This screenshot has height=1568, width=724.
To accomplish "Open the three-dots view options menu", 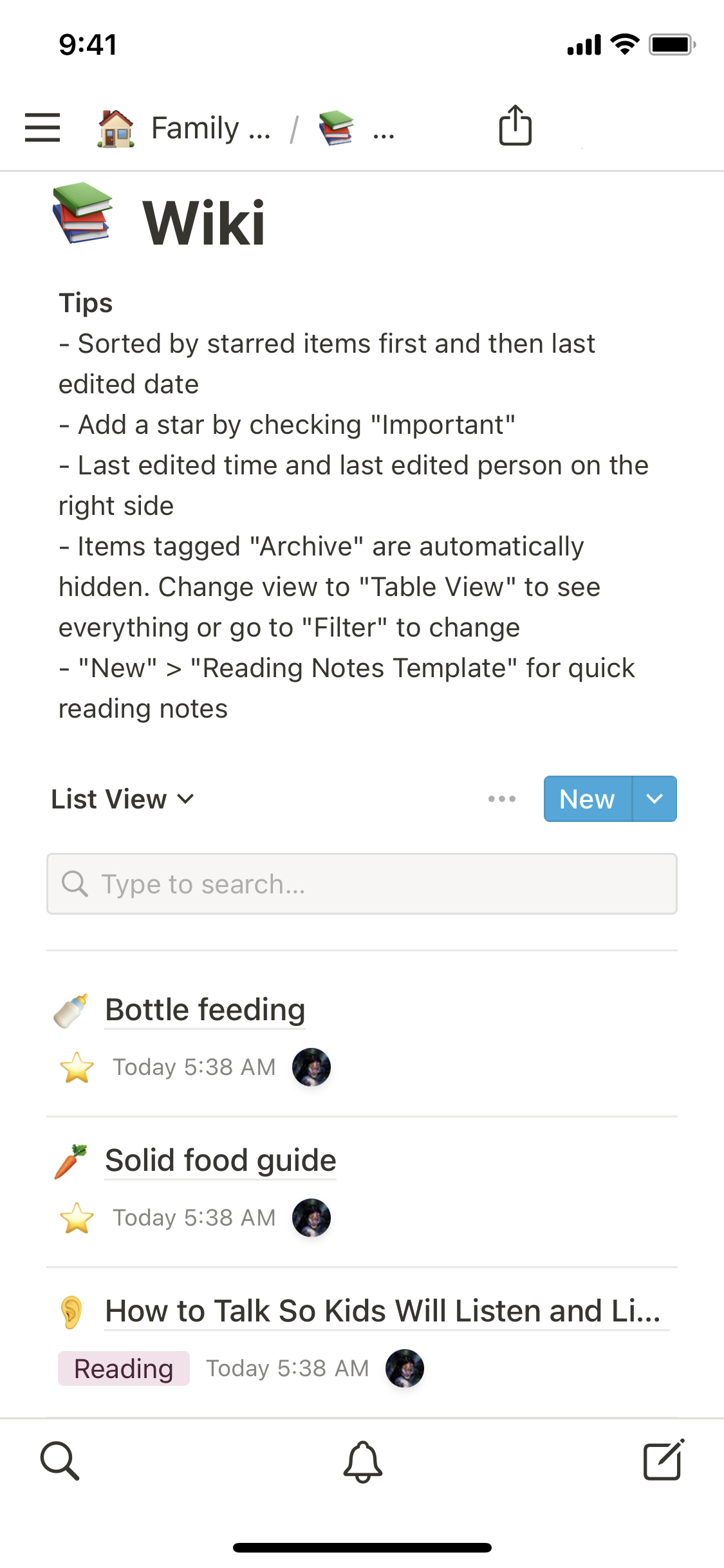I will click(x=501, y=799).
